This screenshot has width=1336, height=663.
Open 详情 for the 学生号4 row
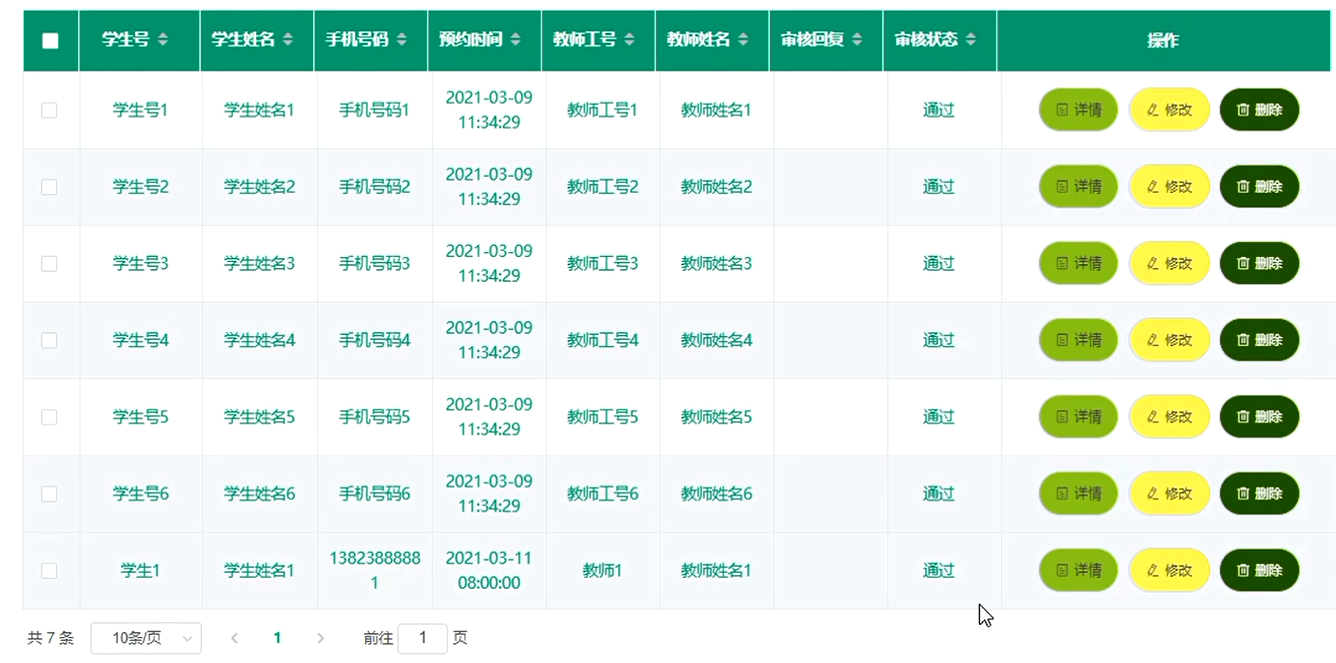1079,340
